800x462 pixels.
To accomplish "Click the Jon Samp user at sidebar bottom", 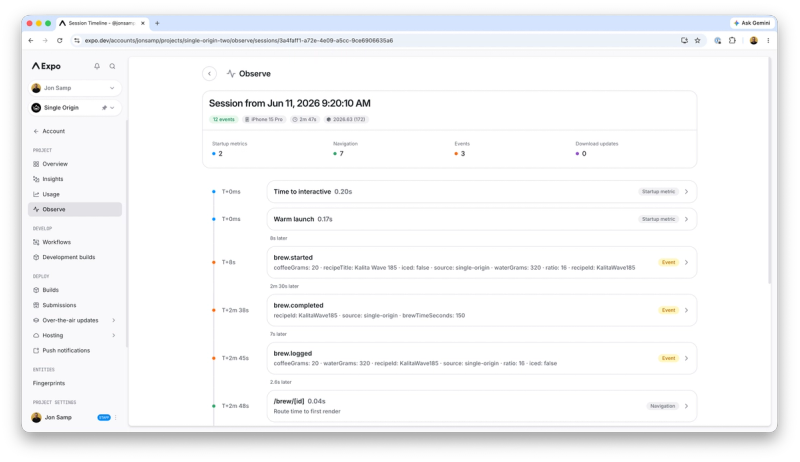I will pyautogui.click(x=52, y=417).
